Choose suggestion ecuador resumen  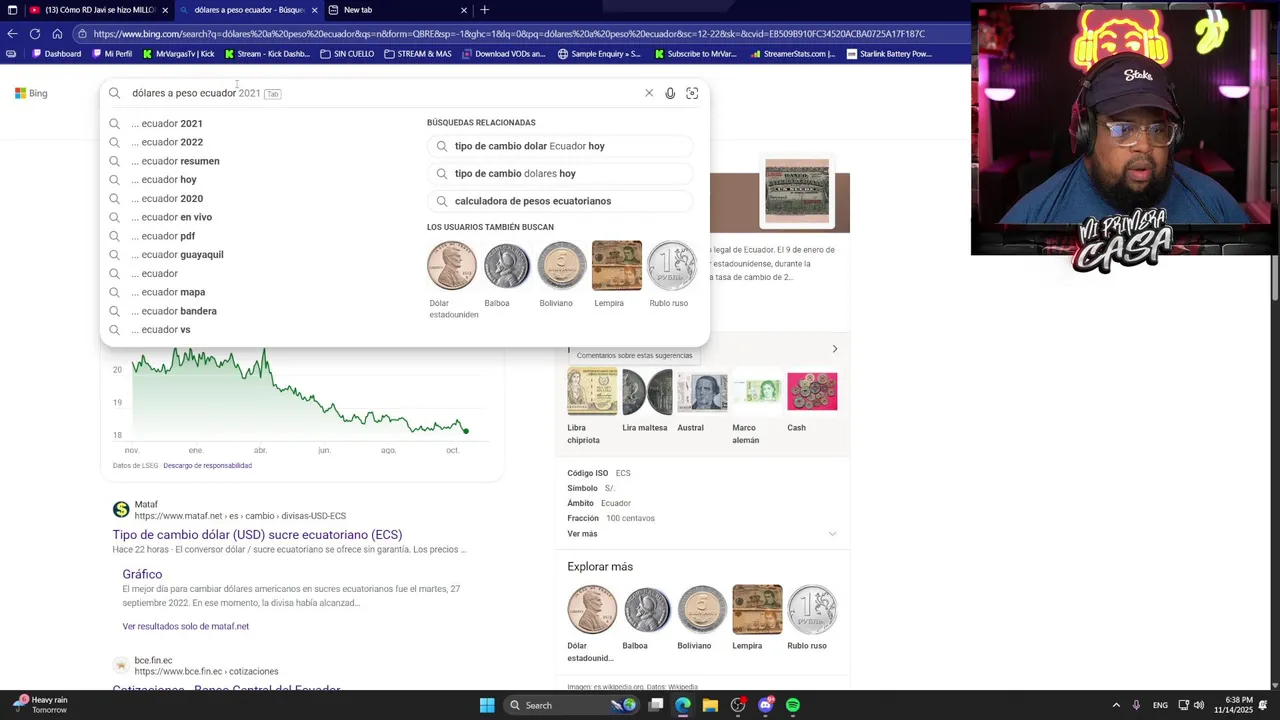(175, 161)
